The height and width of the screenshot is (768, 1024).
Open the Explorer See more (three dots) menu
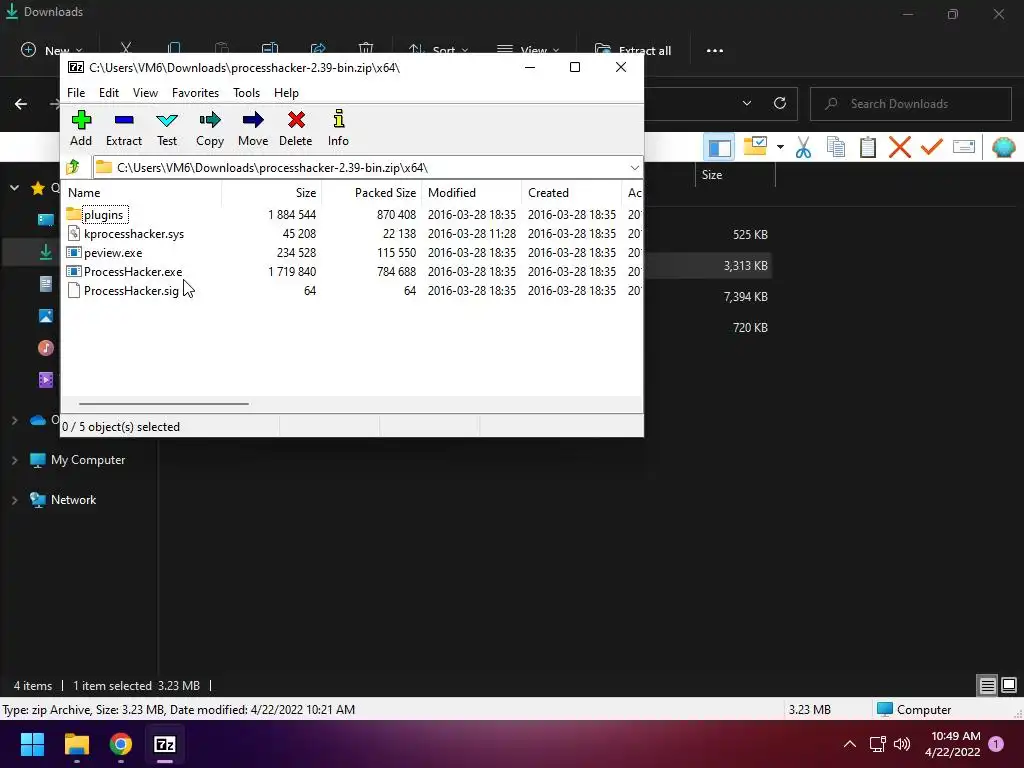714,50
